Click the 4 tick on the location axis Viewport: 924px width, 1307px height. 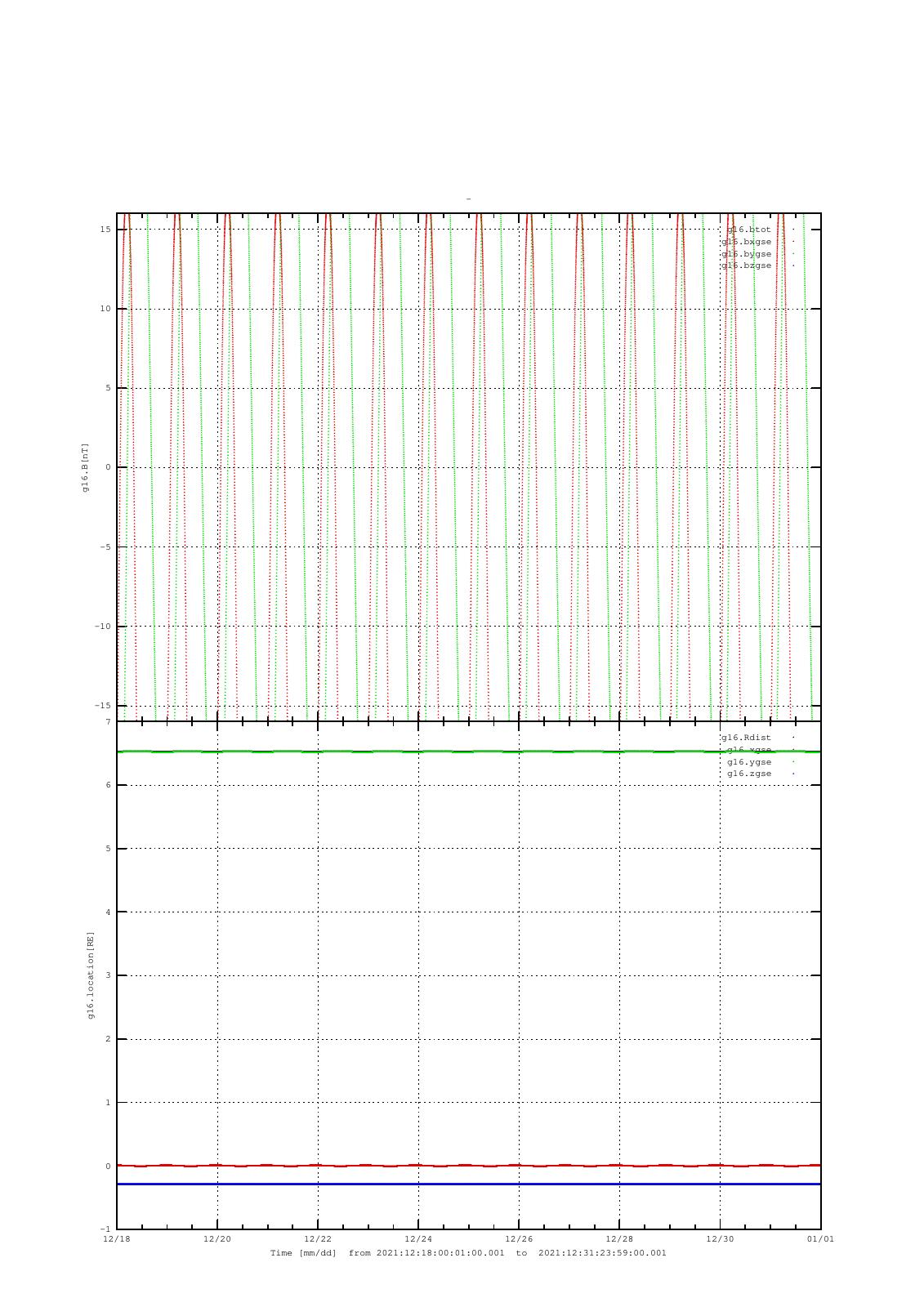(108, 912)
